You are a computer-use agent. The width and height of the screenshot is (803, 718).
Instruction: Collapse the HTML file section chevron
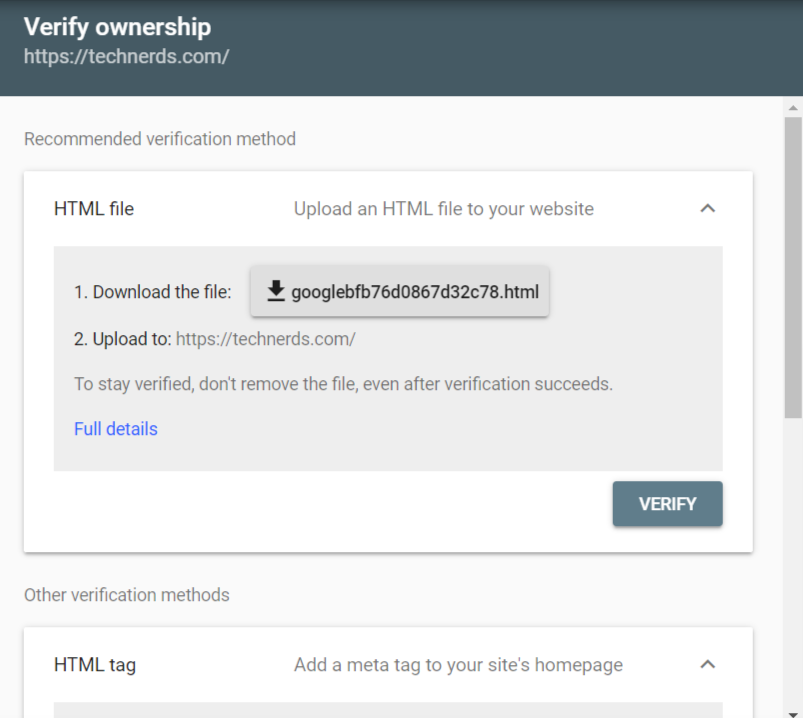[x=708, y=208]
